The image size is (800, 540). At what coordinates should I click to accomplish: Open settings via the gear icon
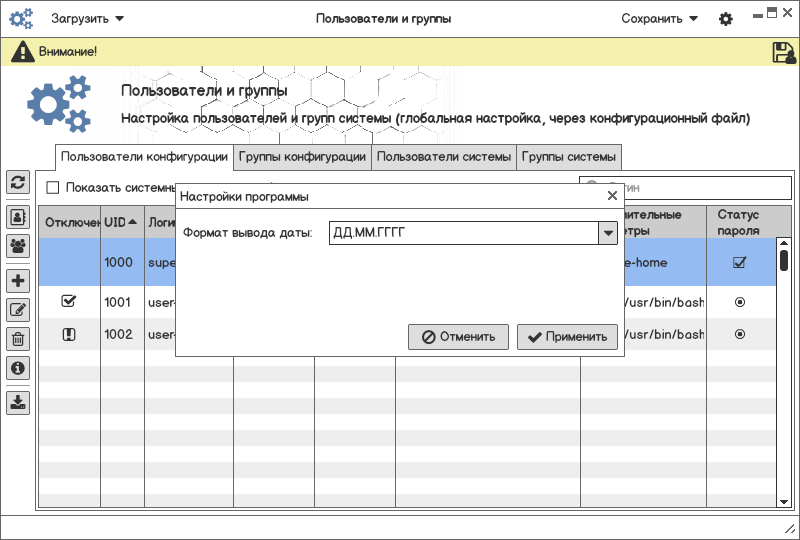(726, 19)
